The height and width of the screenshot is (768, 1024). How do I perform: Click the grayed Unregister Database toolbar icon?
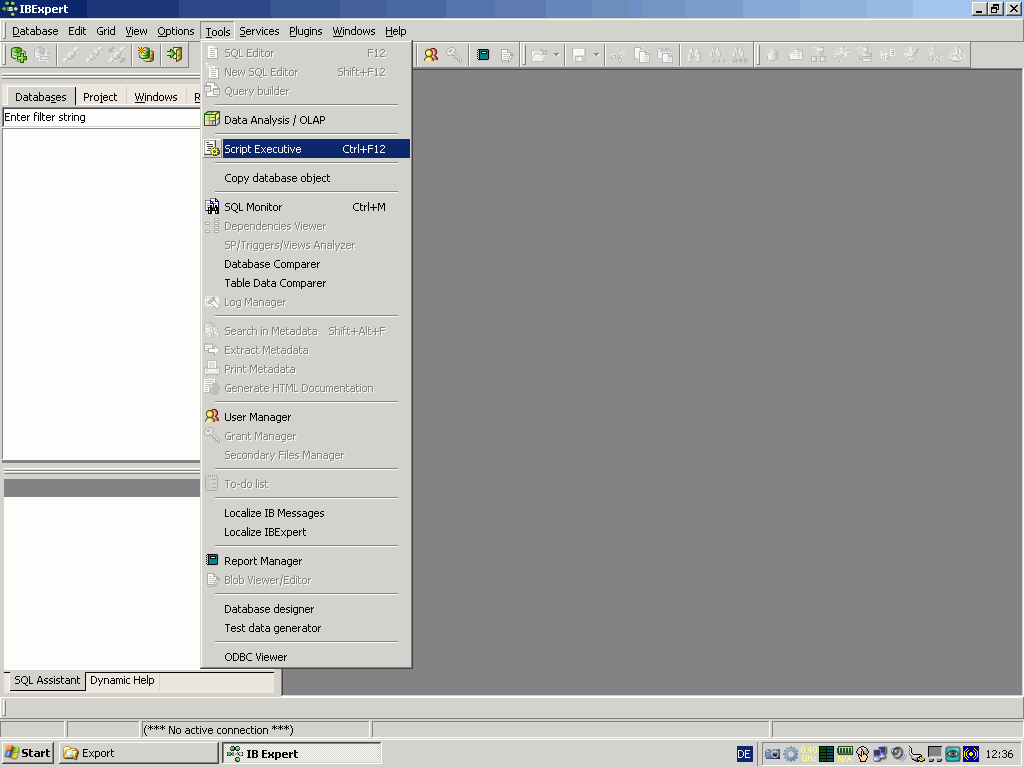coord(42,55)
